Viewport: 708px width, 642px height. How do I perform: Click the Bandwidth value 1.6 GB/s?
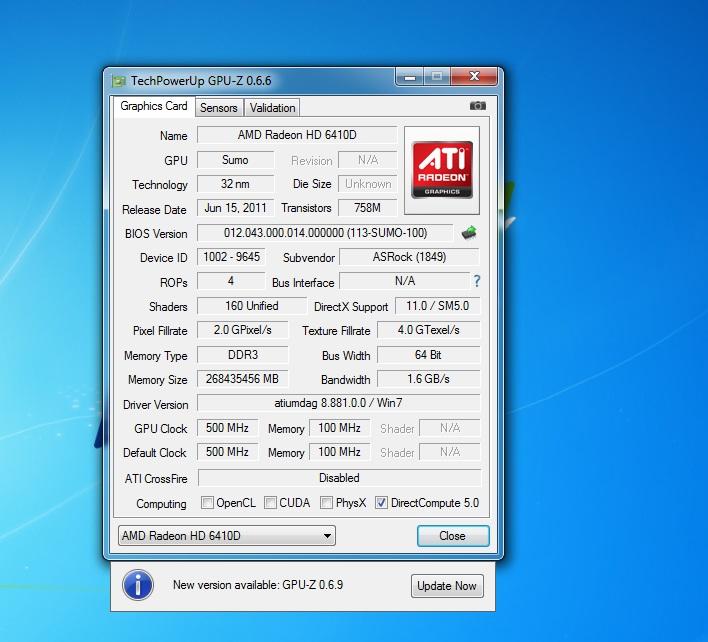tap(429, 379)
